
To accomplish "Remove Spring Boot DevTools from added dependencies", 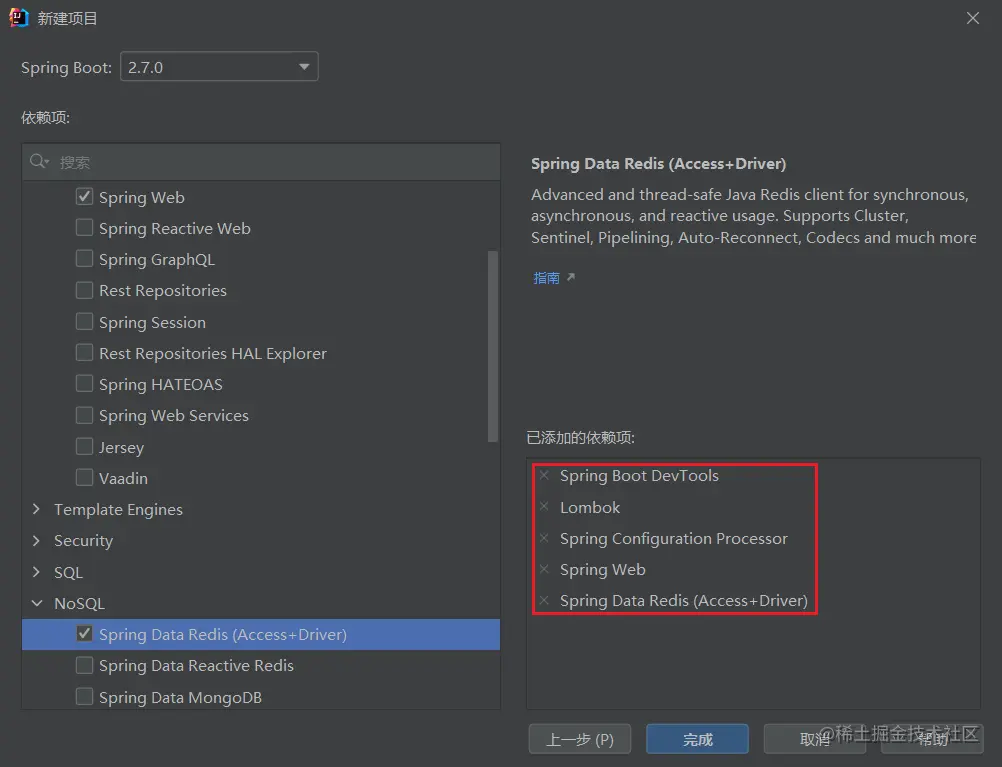I will click(x=544, y=475).
